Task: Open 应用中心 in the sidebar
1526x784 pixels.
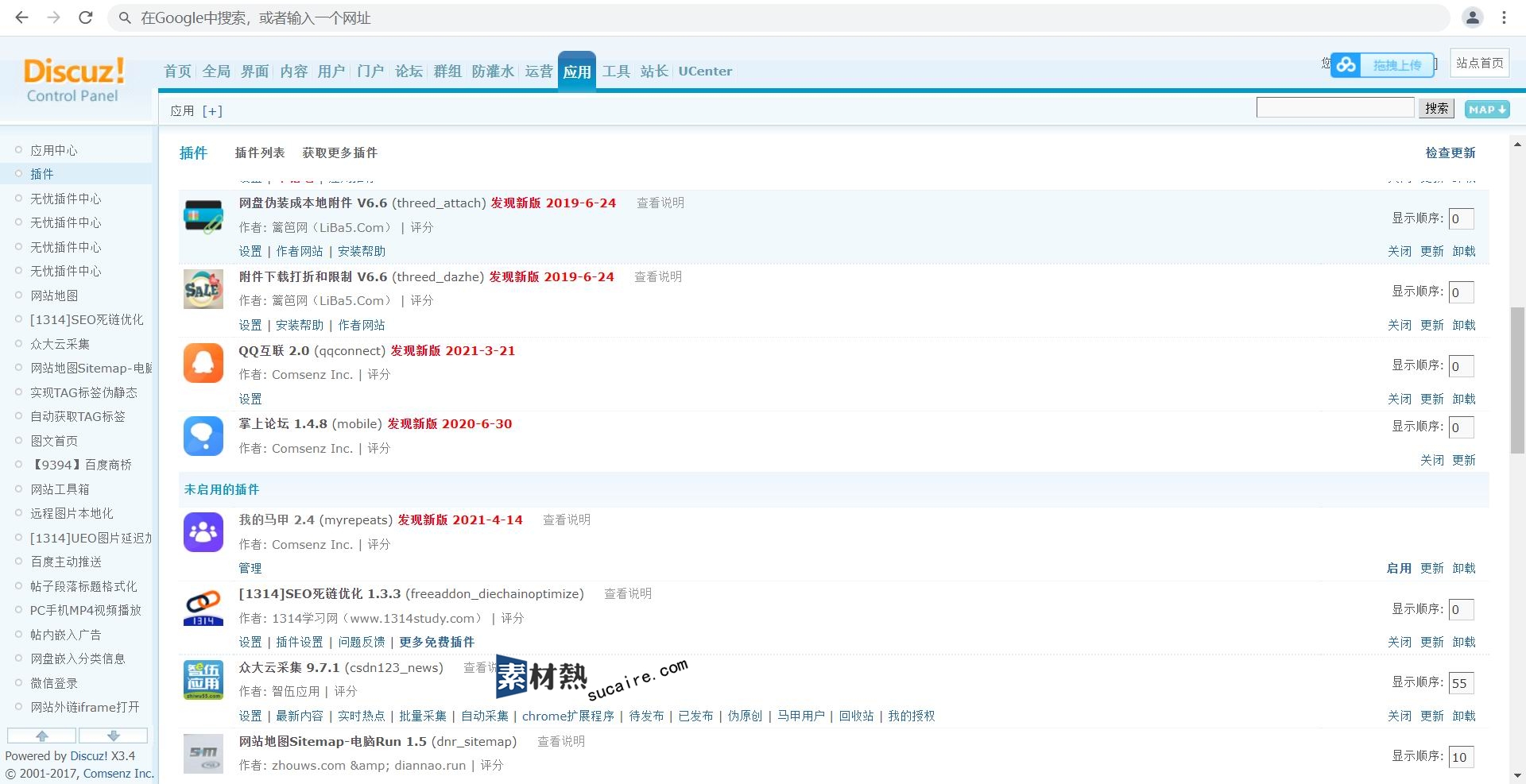Action: point(54,150)
